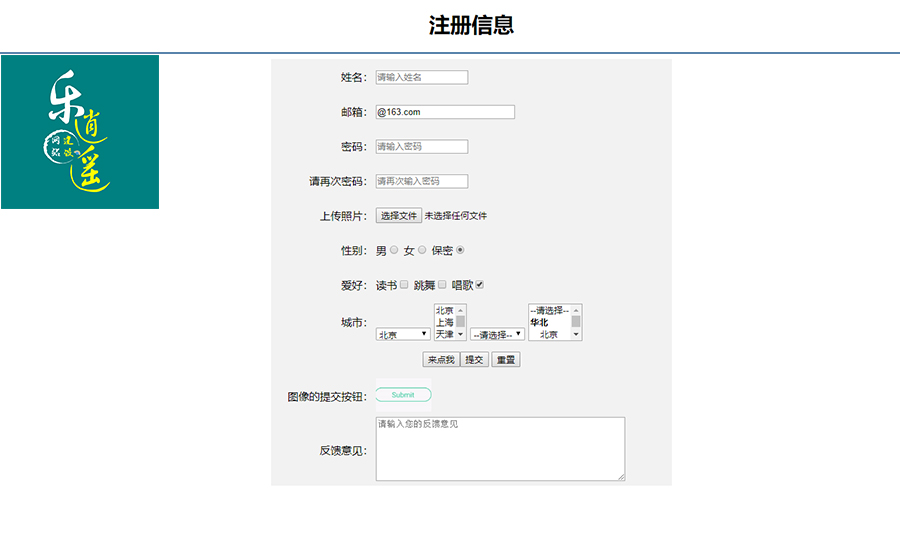This screenshot has width=900, height=540.
Task: Click the textarea resize handle corner
Action: coord(622,477)
